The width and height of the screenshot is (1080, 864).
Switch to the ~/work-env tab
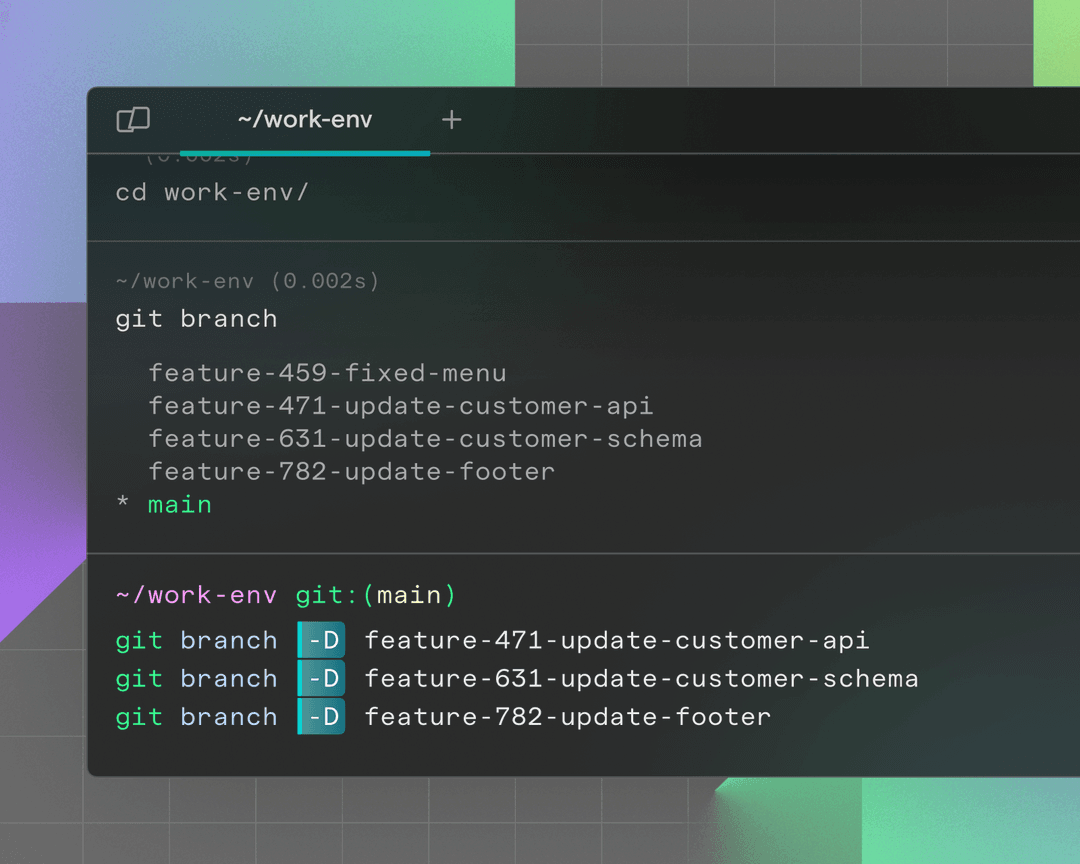(304, 119)
